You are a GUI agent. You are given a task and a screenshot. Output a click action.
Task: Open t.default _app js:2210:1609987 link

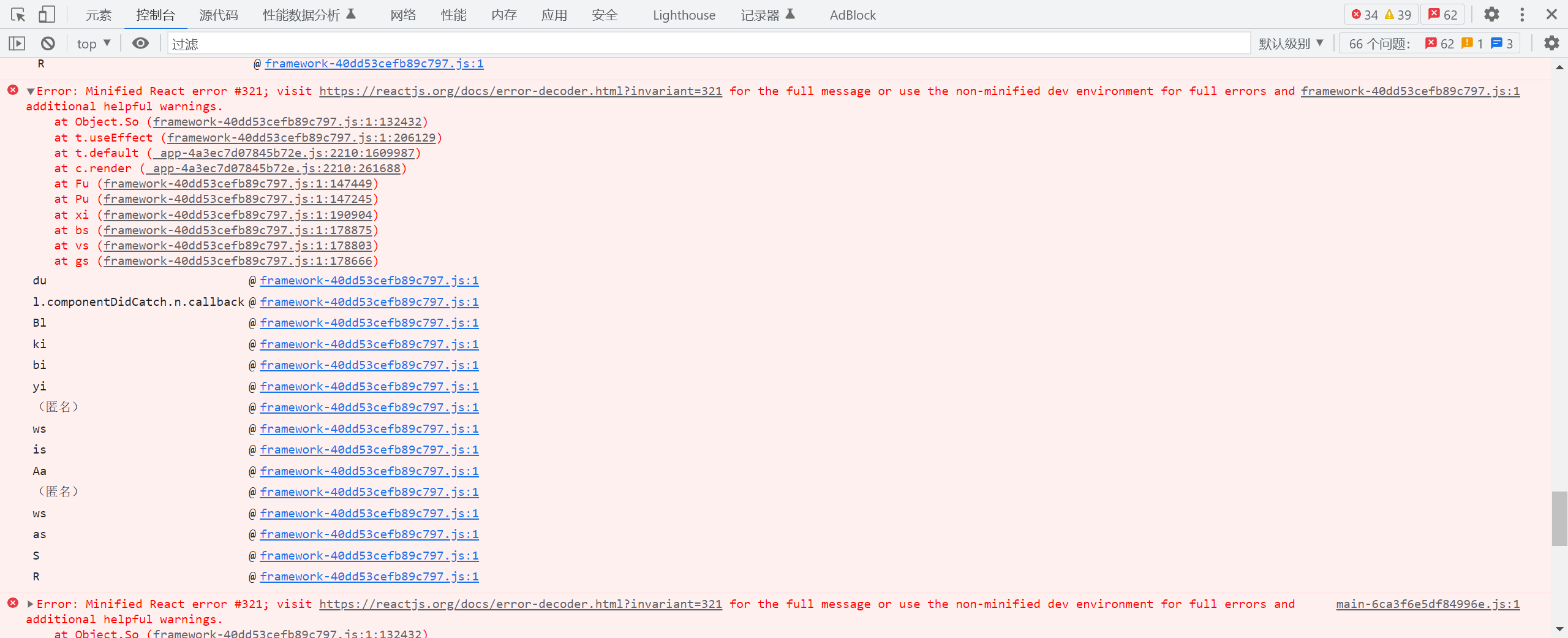[284, 153]
